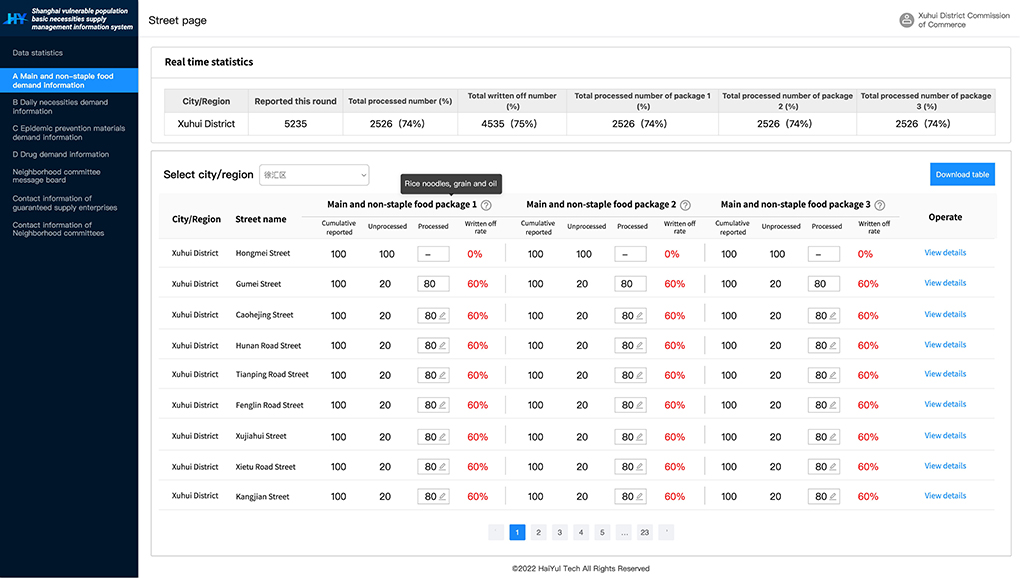Click Fenglin Road Street package 3 edit pencil
1020x578 pixels.
pyautogui.click(x=833, y=405)
